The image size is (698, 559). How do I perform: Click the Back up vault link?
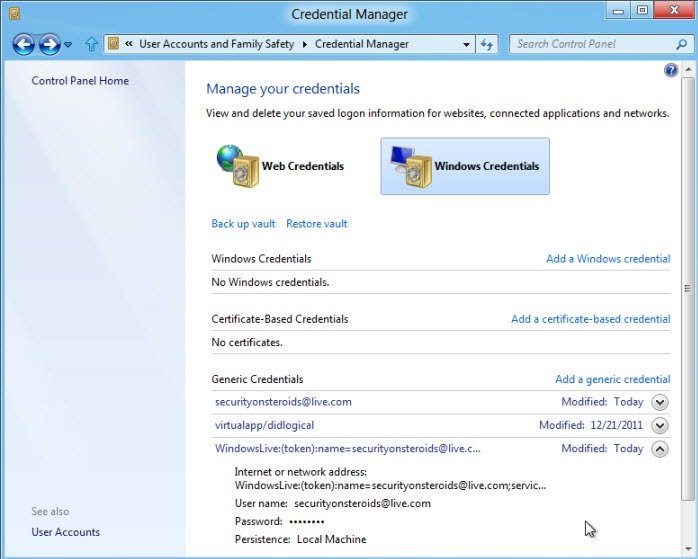(x=243, y=223)
